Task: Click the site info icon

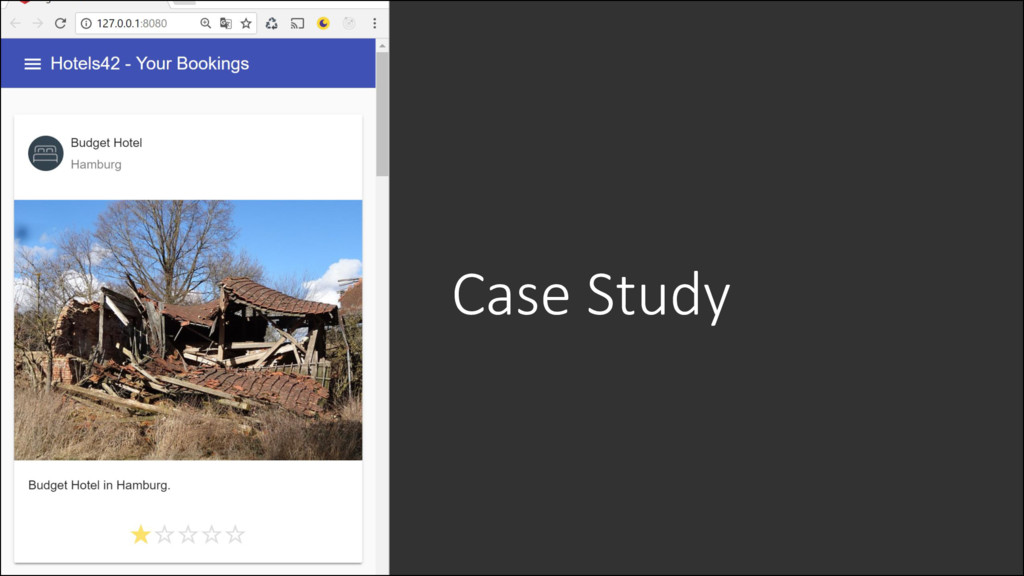Action: point(86,24)
